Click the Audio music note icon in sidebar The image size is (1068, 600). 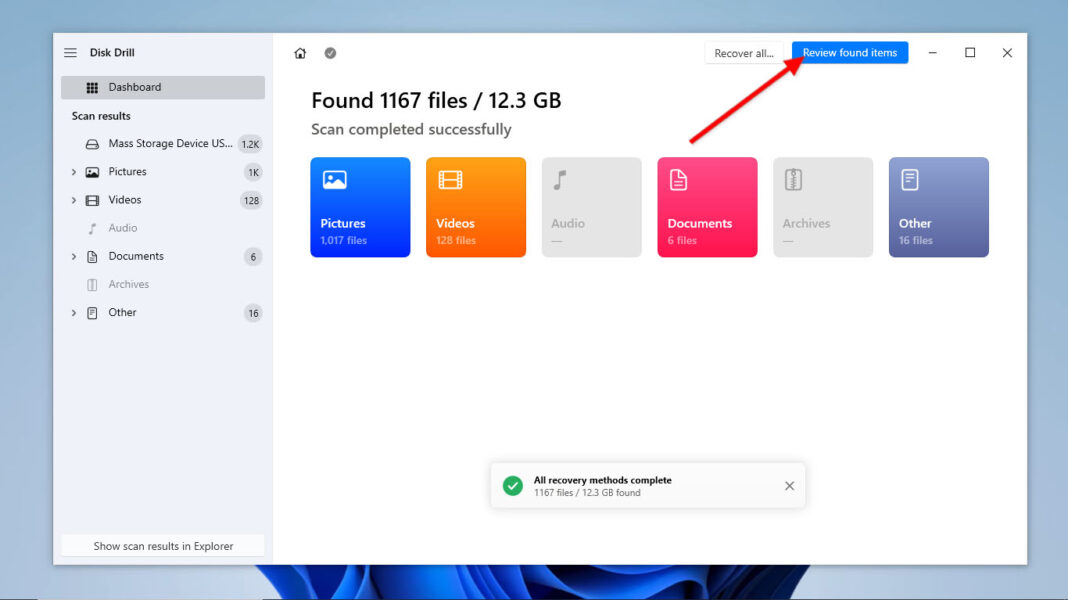click(92, 227)
